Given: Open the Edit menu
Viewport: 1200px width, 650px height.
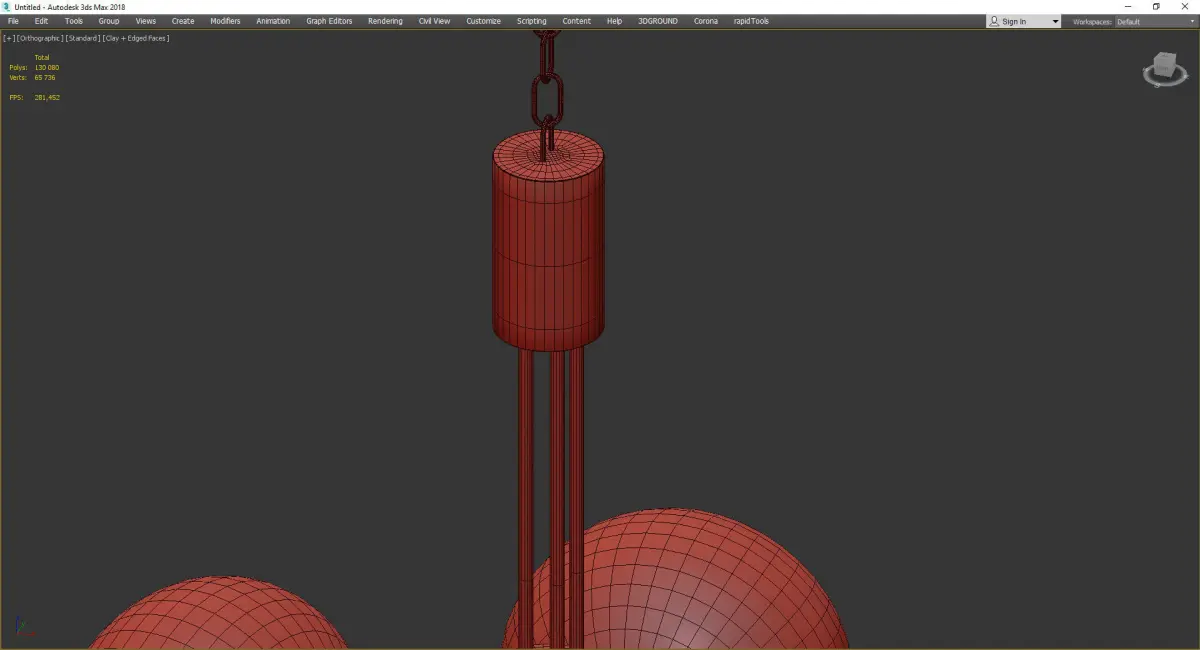Looking at the screenshot, I should pos(41,21).
